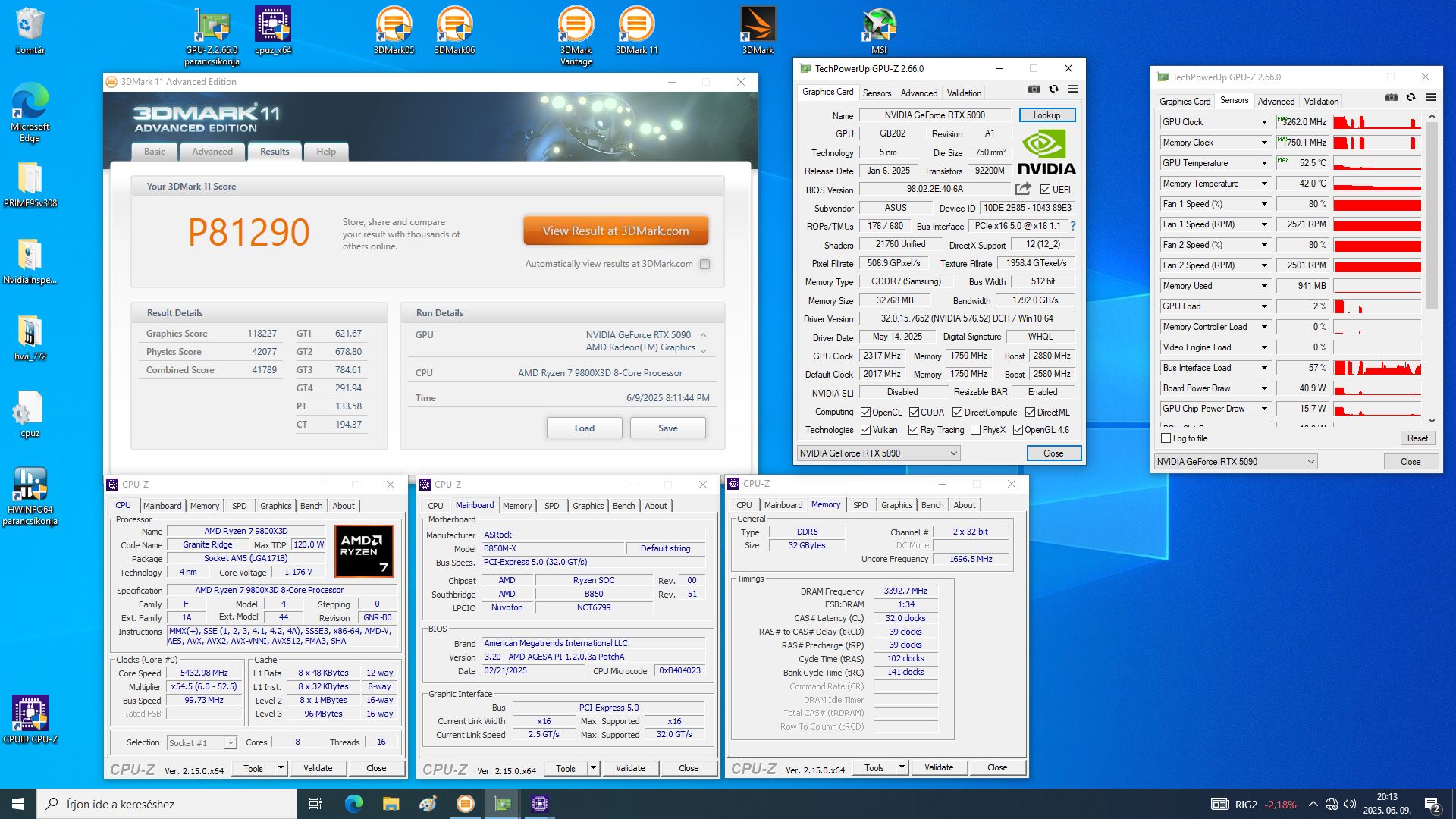Screen dimensions: 1456x819
Task: Click Bus Interface question mark icon
Action: pos(1072,226)
